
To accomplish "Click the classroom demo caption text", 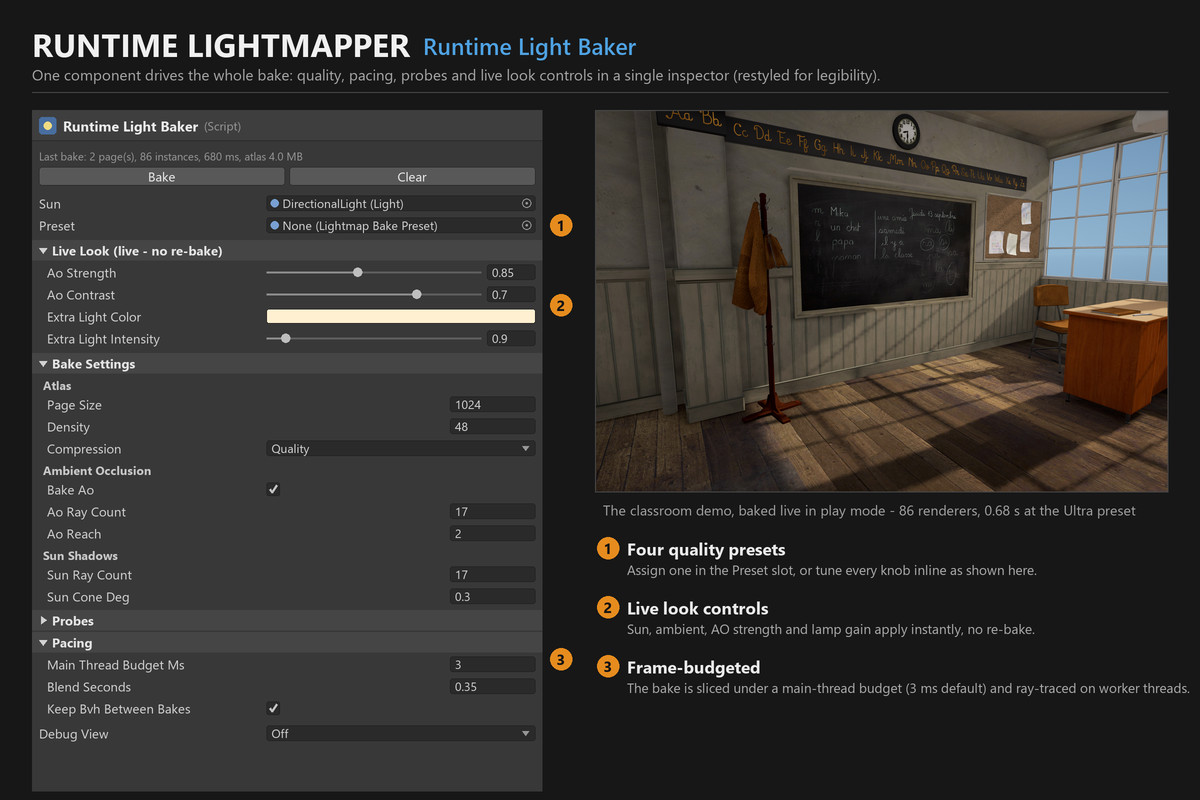I will (869, 510).
